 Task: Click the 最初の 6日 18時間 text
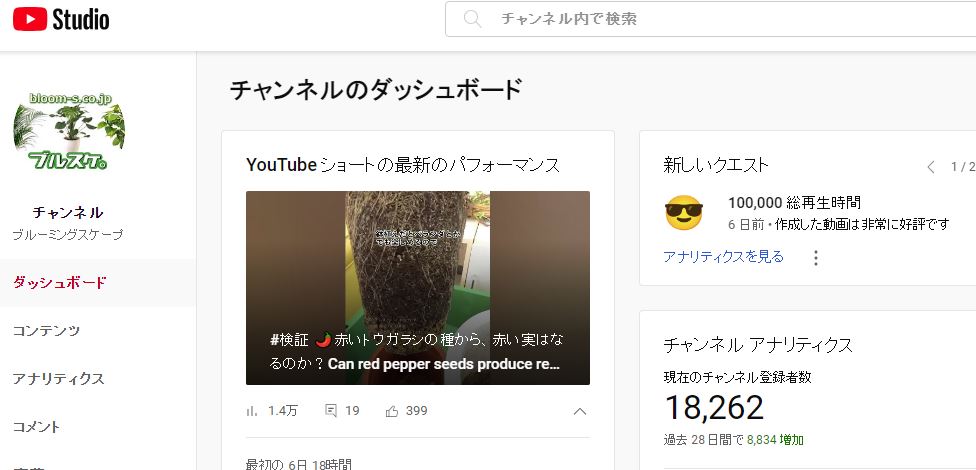tap(299, 464)
